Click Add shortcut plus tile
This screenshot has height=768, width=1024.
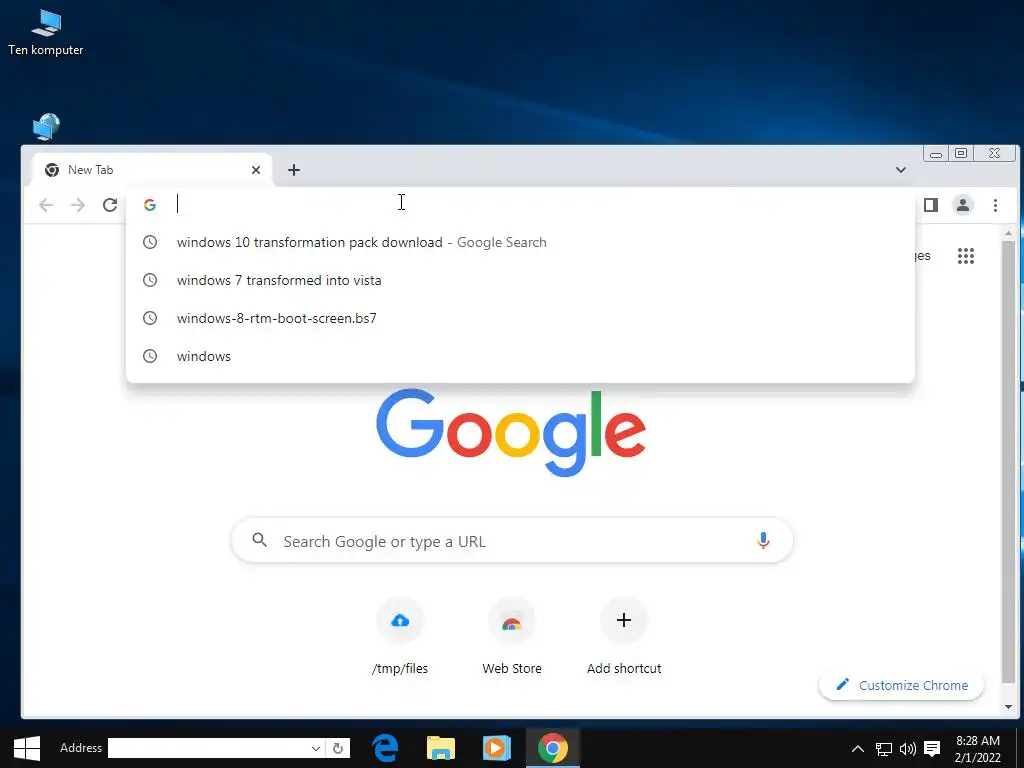(624, 637)
